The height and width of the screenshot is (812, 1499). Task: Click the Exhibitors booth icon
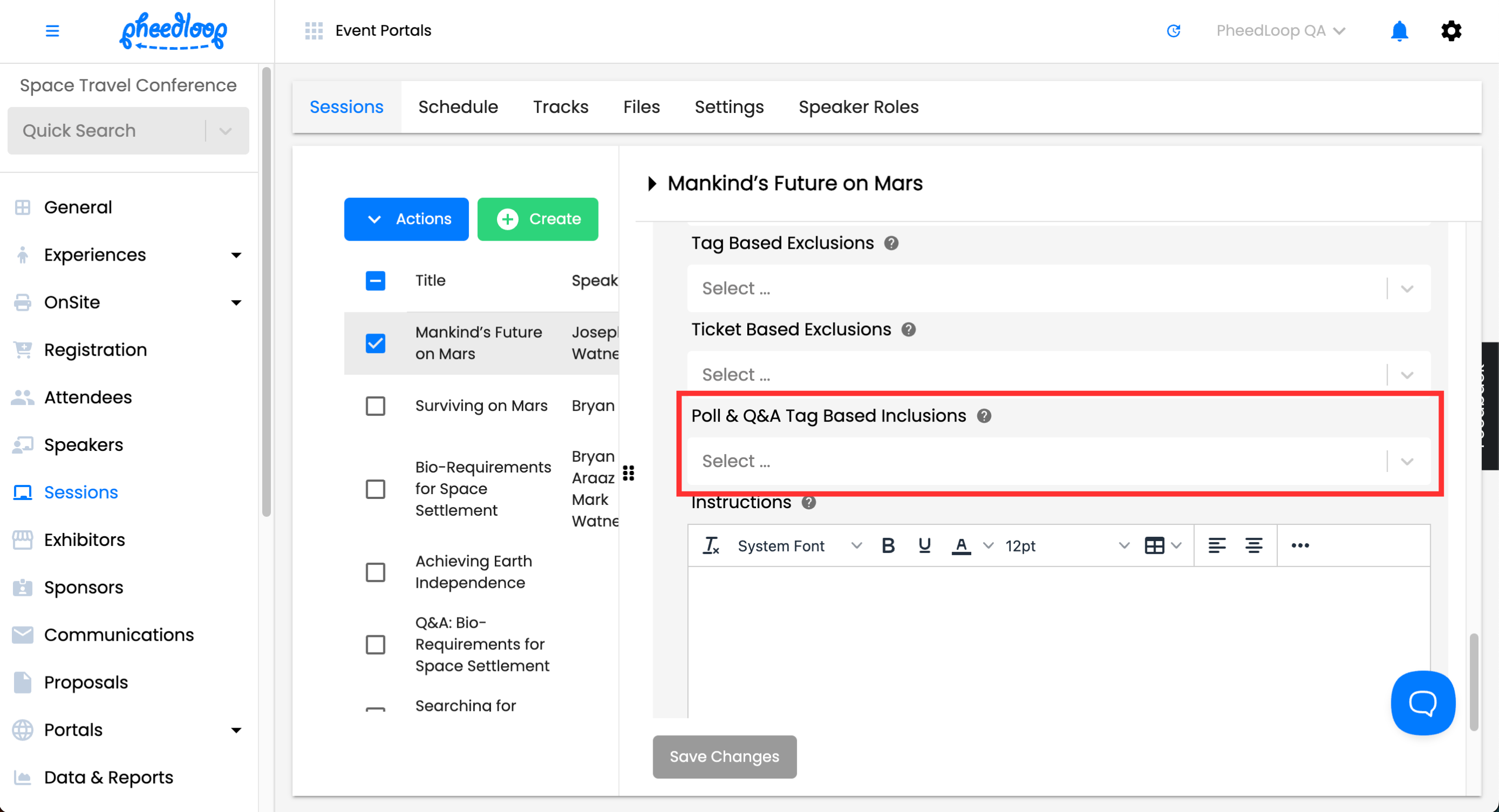23,540
